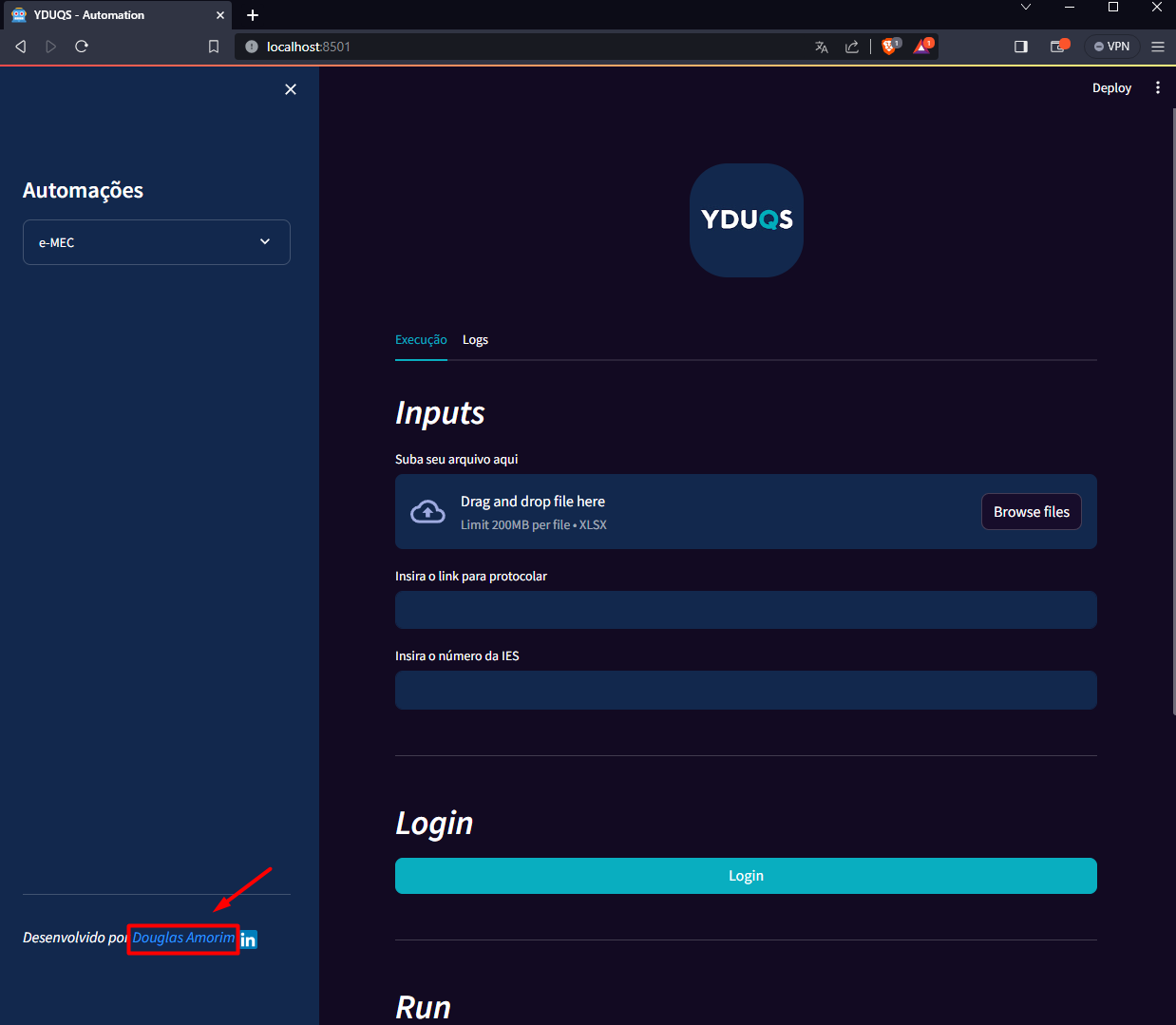Go back with browser back arrow
This screenshot has width=1176, height=1025.
(x=21, y=47)
